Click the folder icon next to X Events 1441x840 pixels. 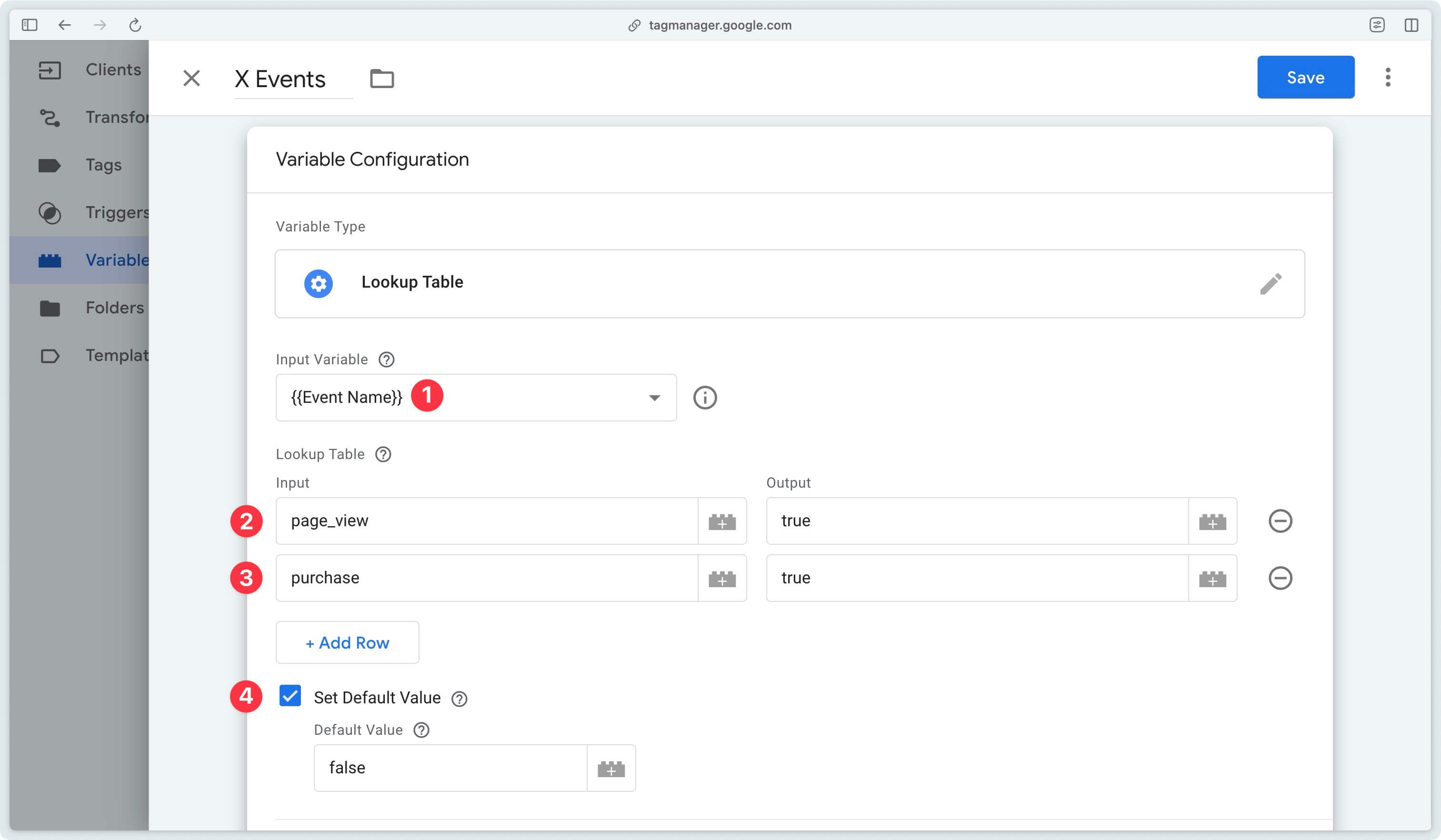[x=382, y=79]
